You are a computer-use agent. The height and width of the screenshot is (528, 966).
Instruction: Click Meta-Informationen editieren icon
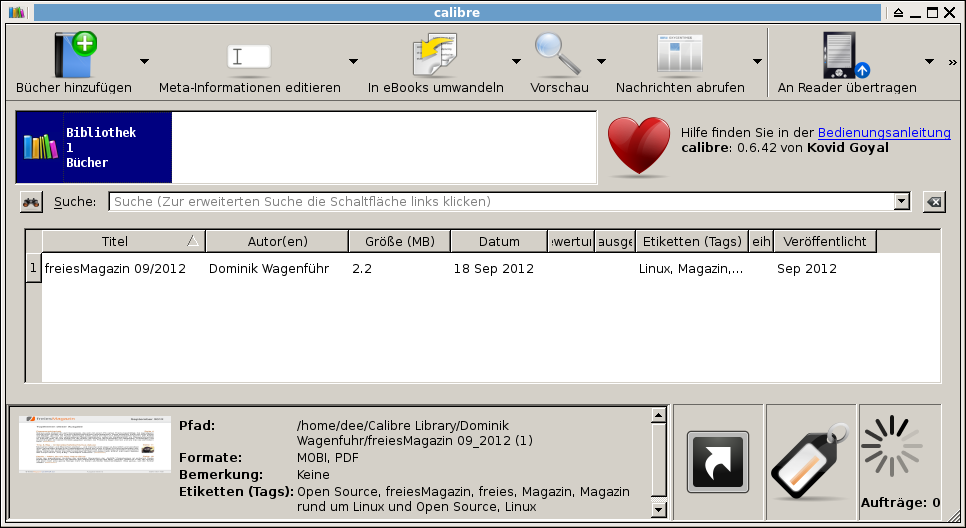pos(249,56)
